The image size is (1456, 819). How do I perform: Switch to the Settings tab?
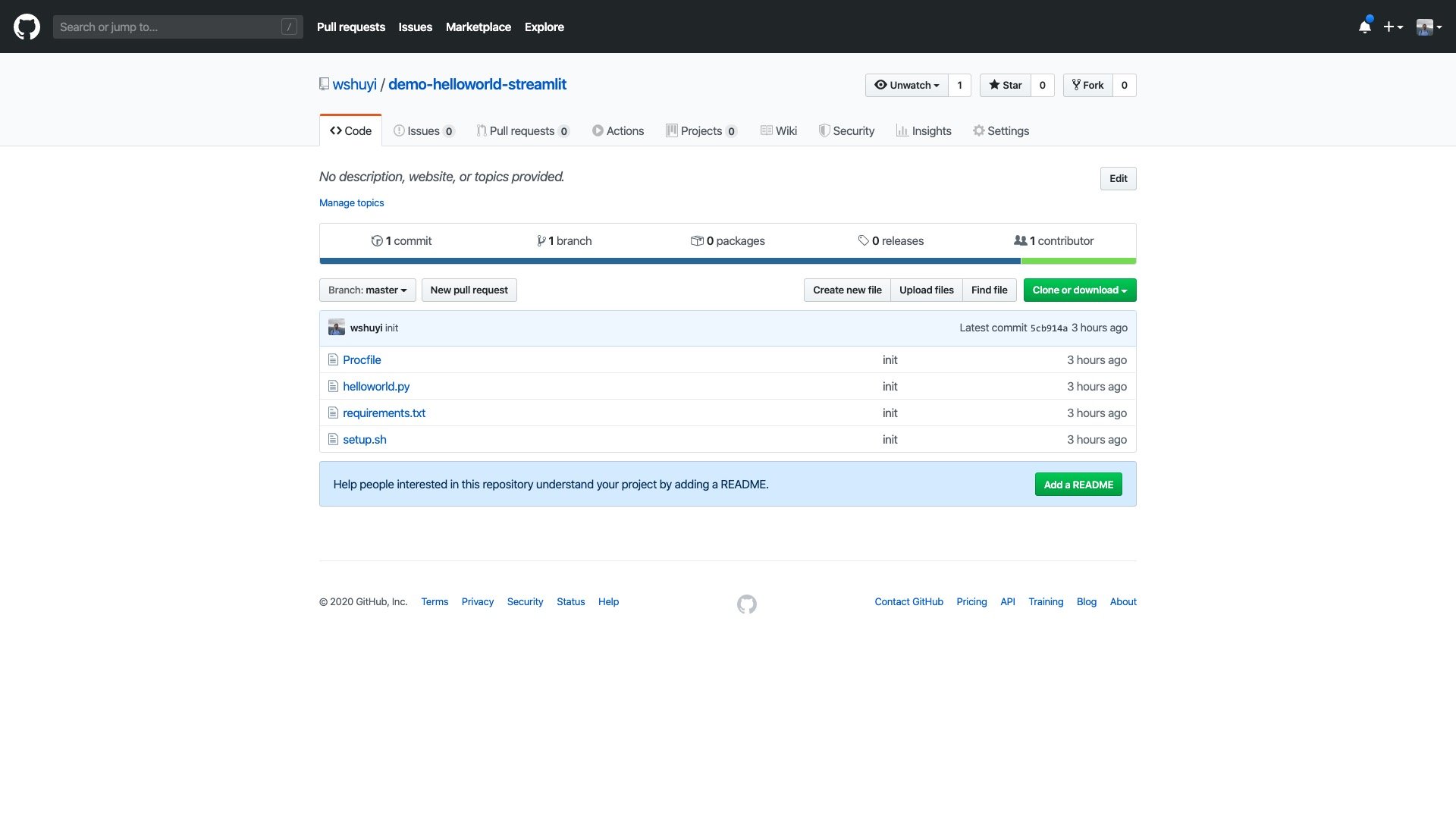tap(1001, 130)
